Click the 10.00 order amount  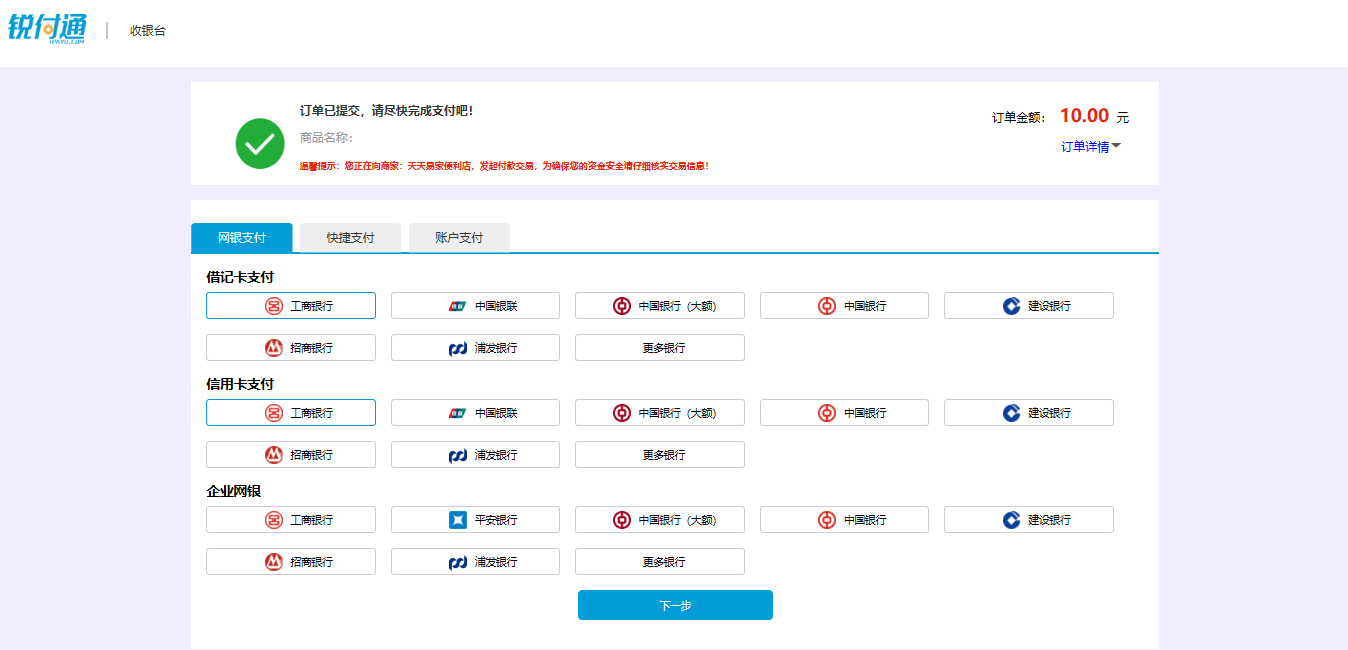(x=1084, y=116)
